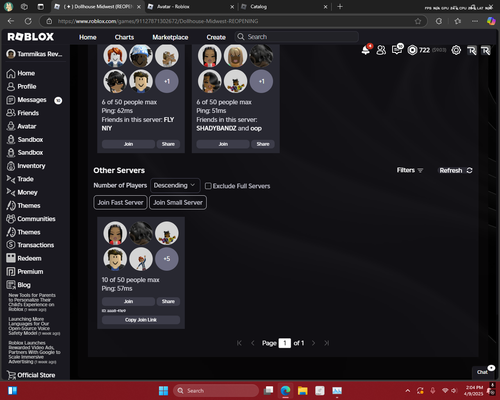Open the messages icon in top bar
This screenshot has width=500, height=400.
tap(397, 50)
